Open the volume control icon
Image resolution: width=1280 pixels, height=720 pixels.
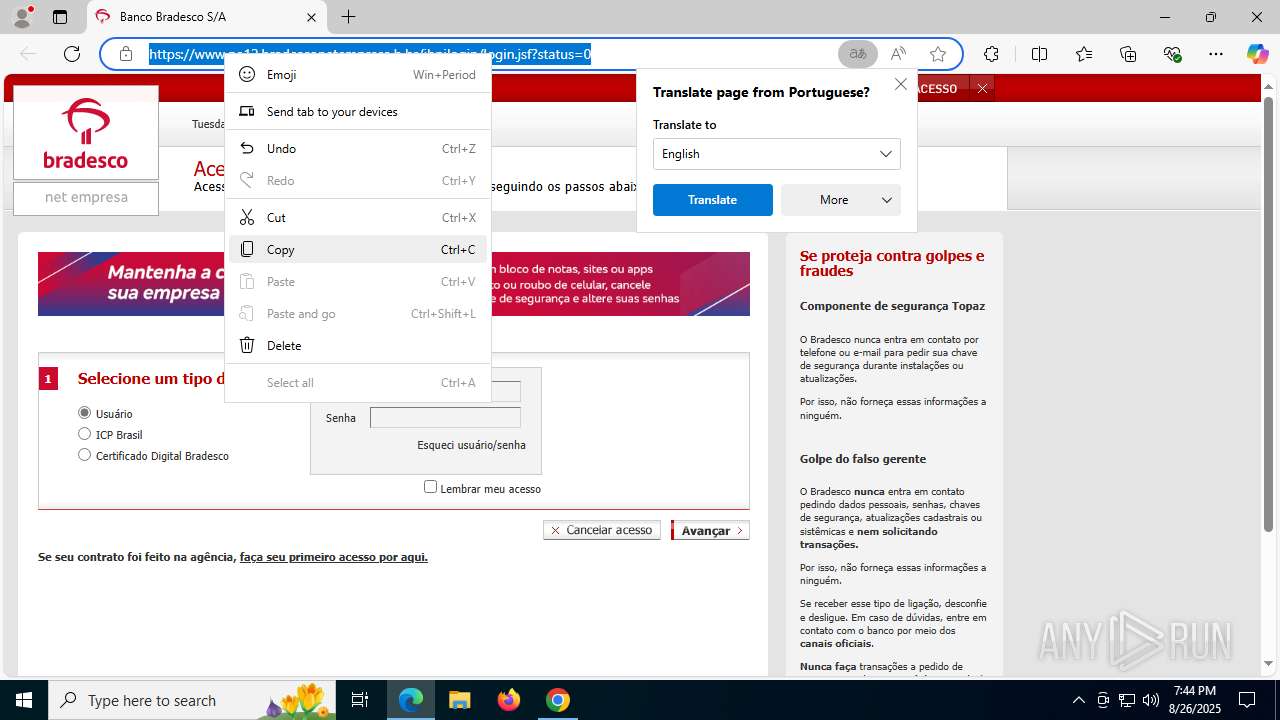tap(1150, 700)
